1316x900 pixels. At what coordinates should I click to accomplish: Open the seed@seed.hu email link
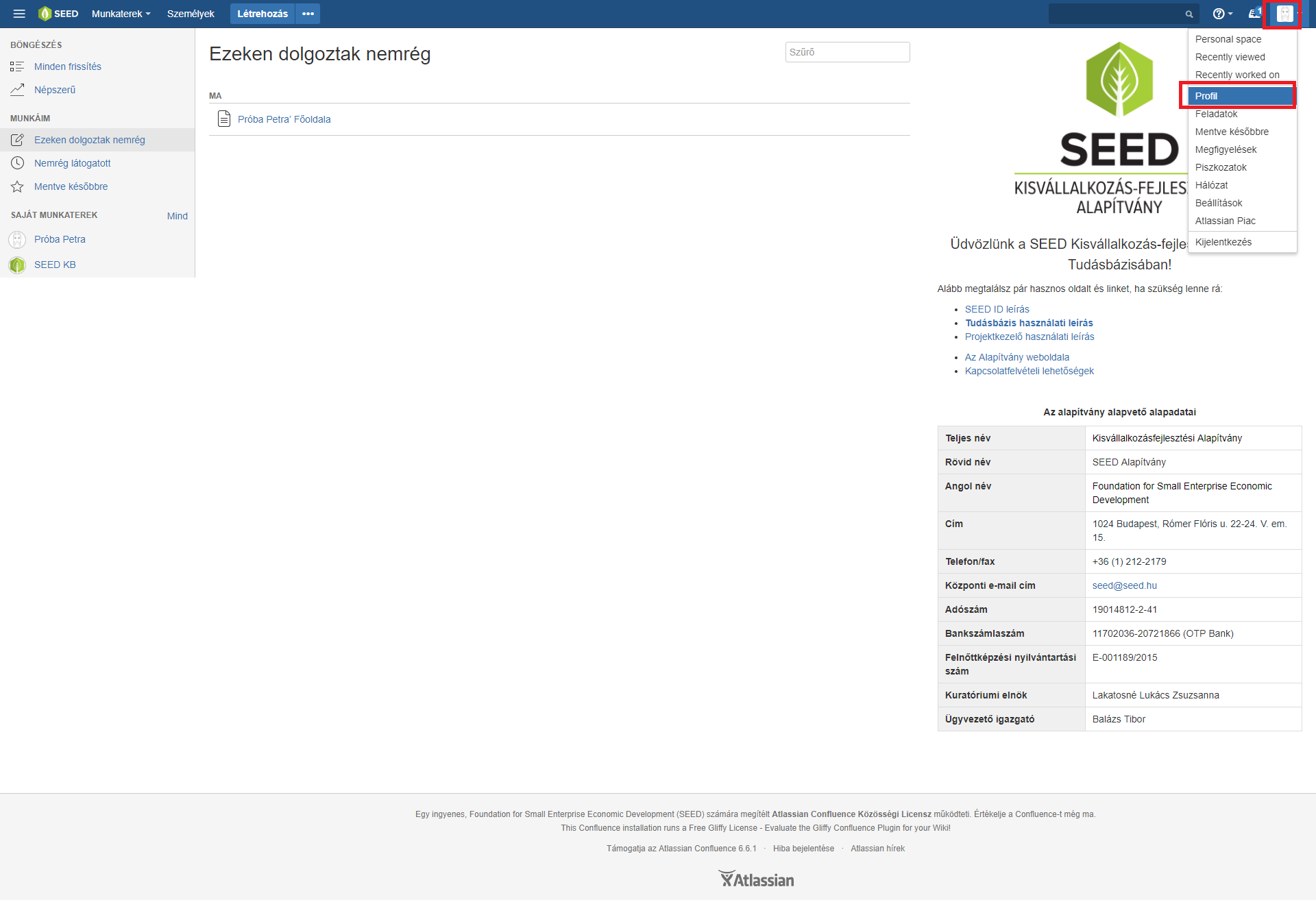click(x=1124, y=585)
